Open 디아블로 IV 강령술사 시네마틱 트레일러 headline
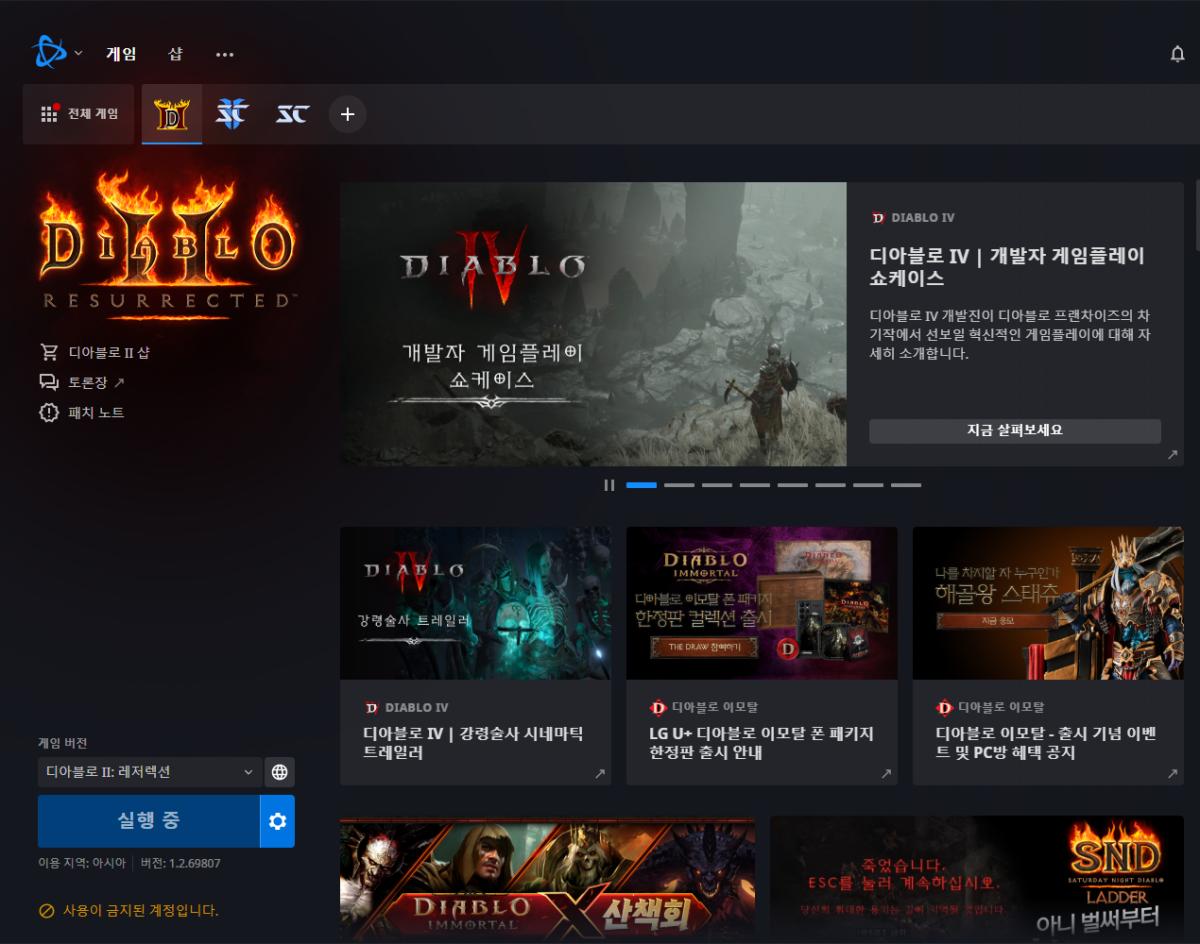The width and height of the screenshot is (1200, 944). (473, 743)
